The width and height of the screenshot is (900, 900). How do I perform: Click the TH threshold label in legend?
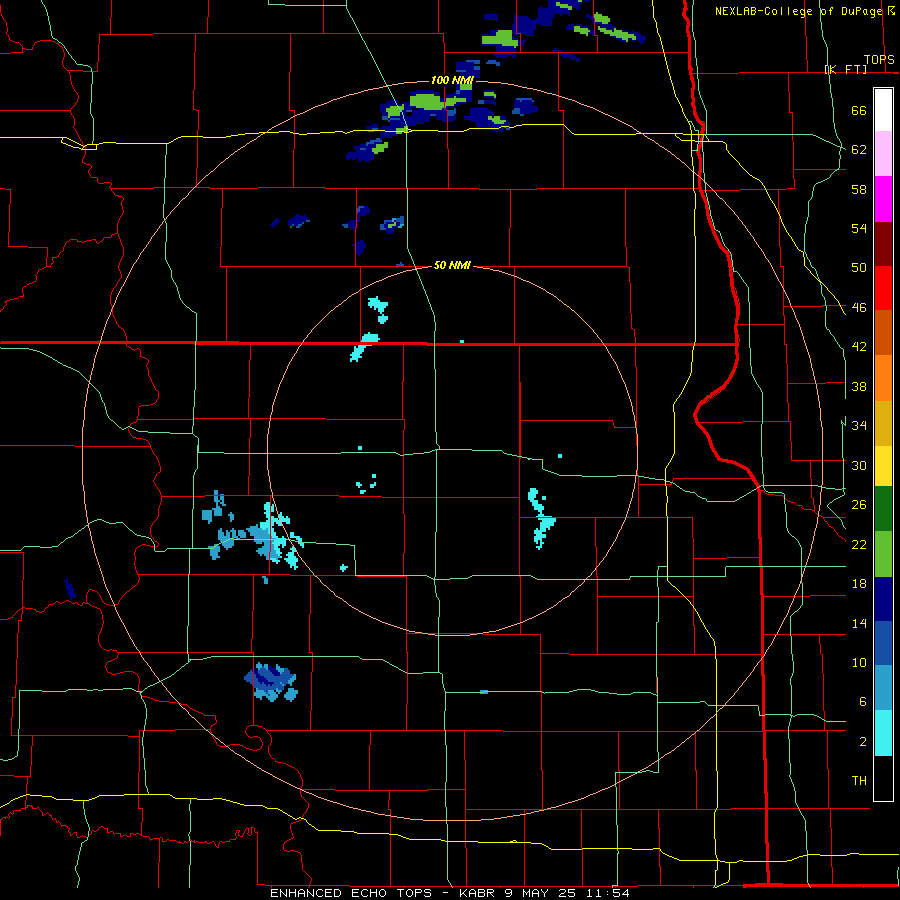coord(859,781)
